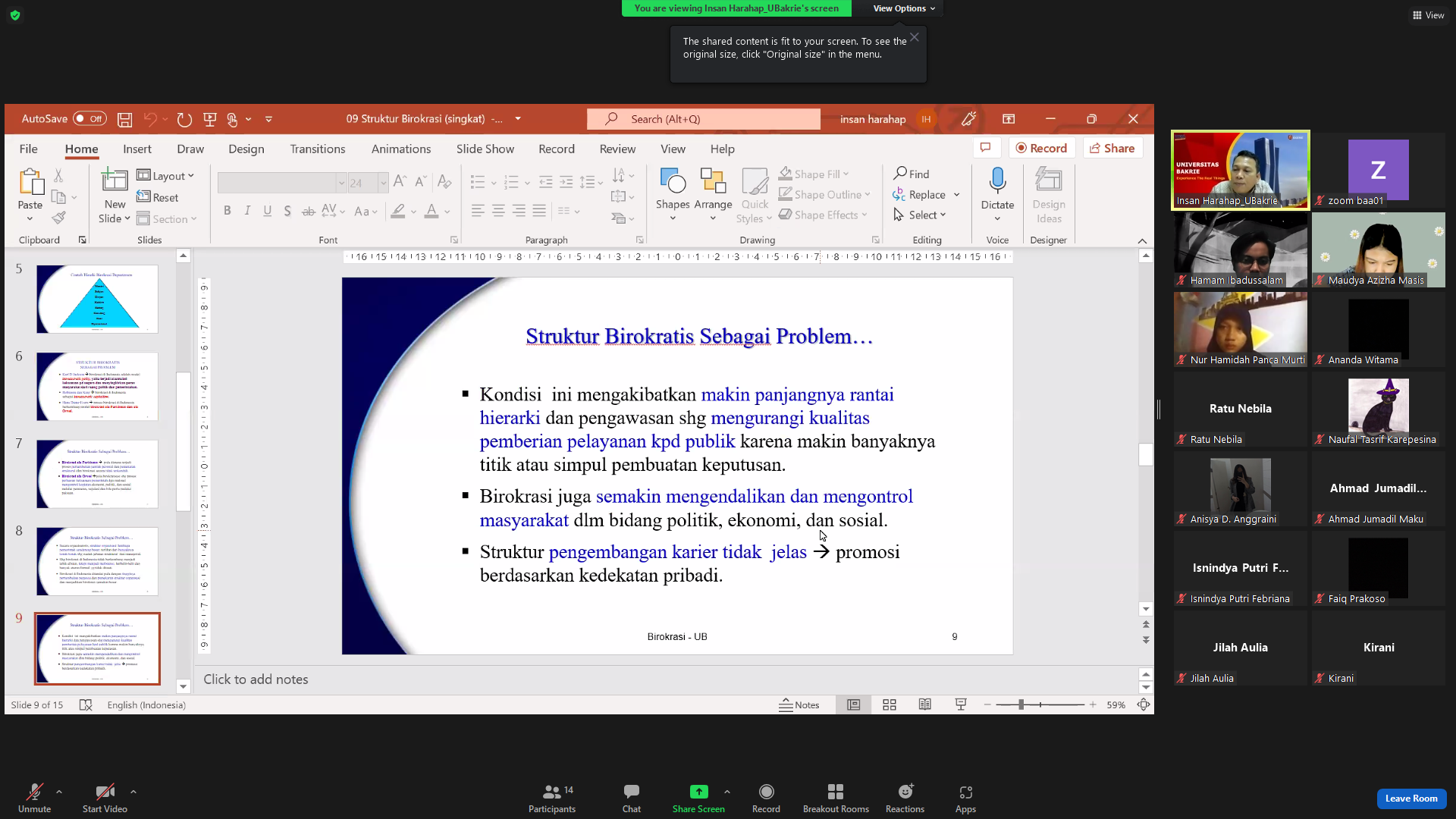Open text Highlight Color picker
Viewport: 1456px width, 819px height.
coord(398,211)
